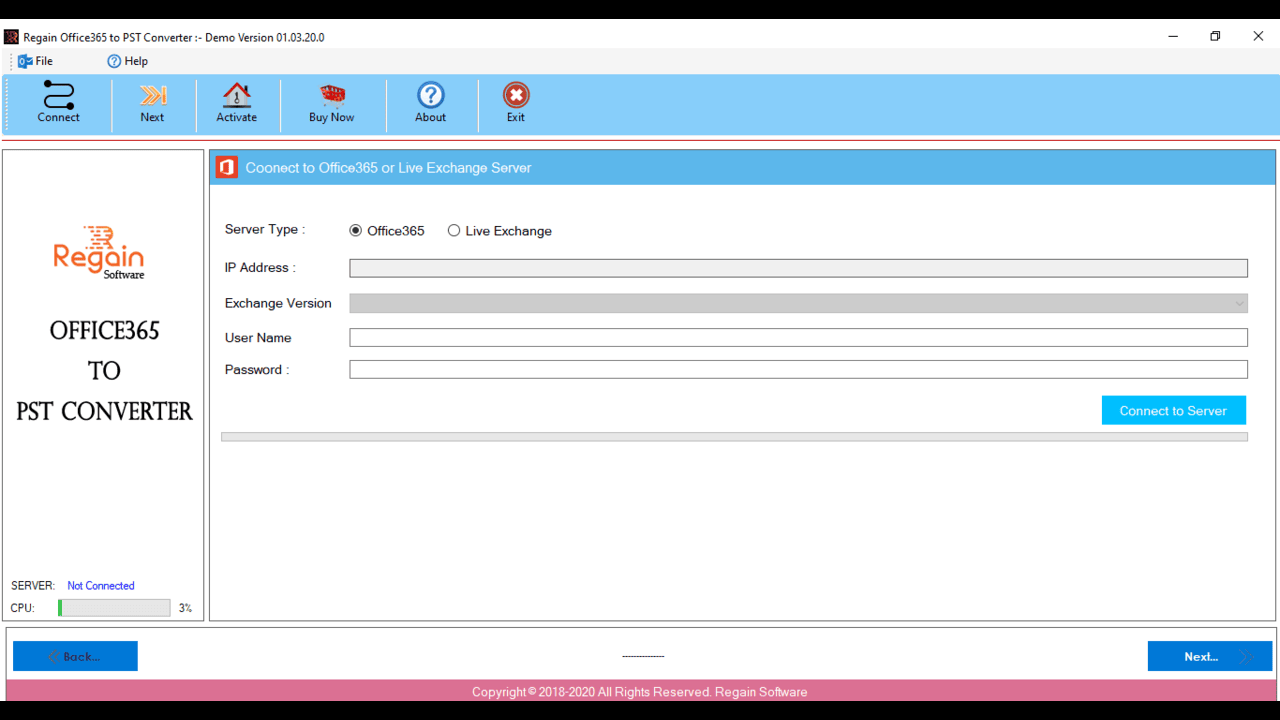Click into the User Name field
This screenshot has height=720, width=1280.
click(x=798, y=338)
